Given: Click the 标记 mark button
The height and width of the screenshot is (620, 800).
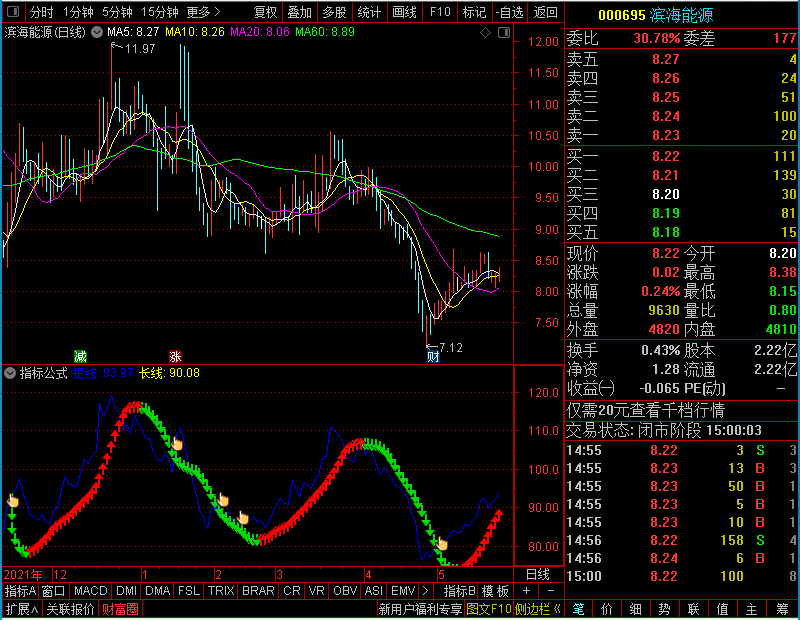Looking at the screenshot, I should pos(474,12).
